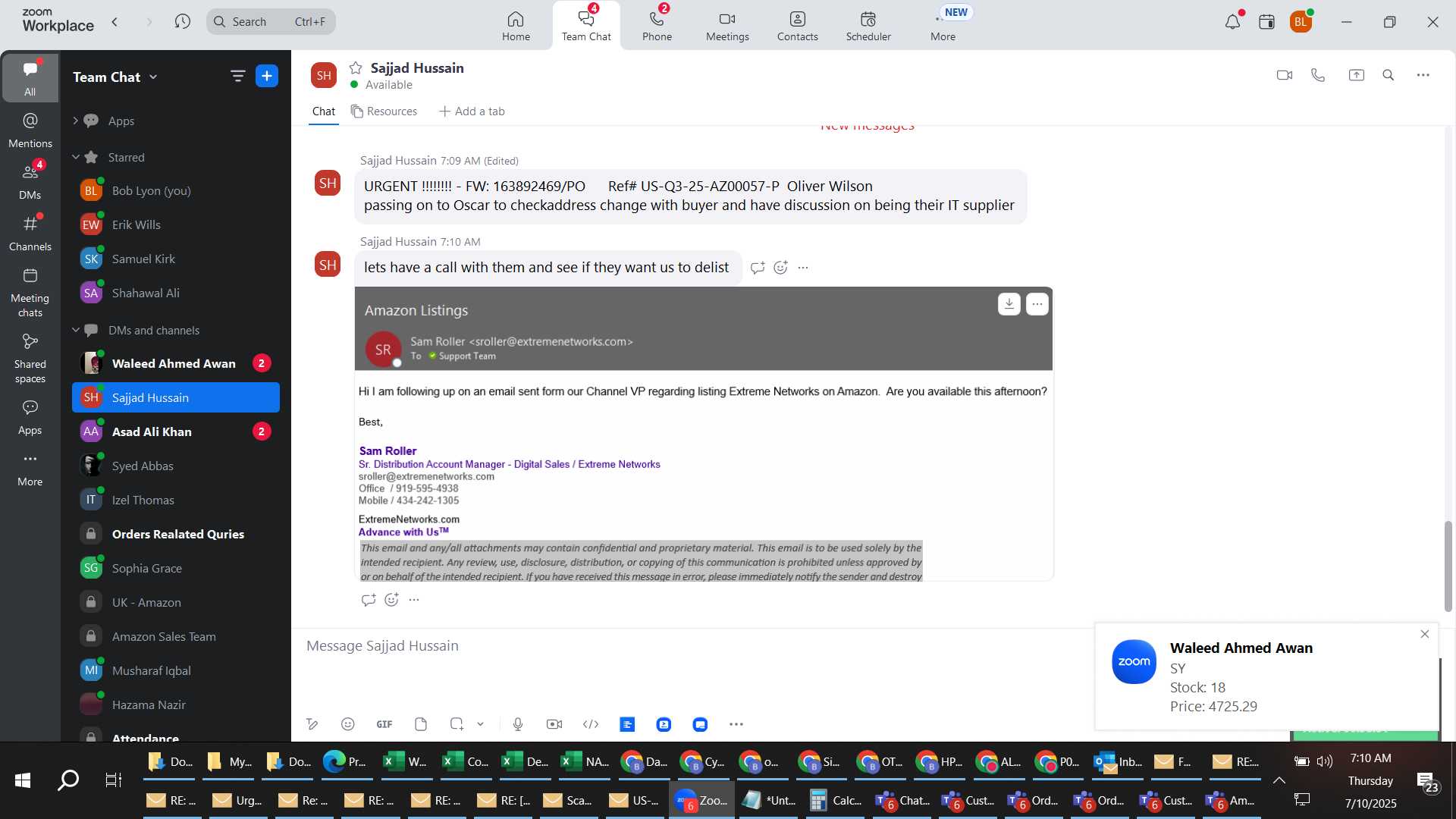Show hidden system tray icons
The width and height of the screenshot is (1456, 819).
[1279, 780]
